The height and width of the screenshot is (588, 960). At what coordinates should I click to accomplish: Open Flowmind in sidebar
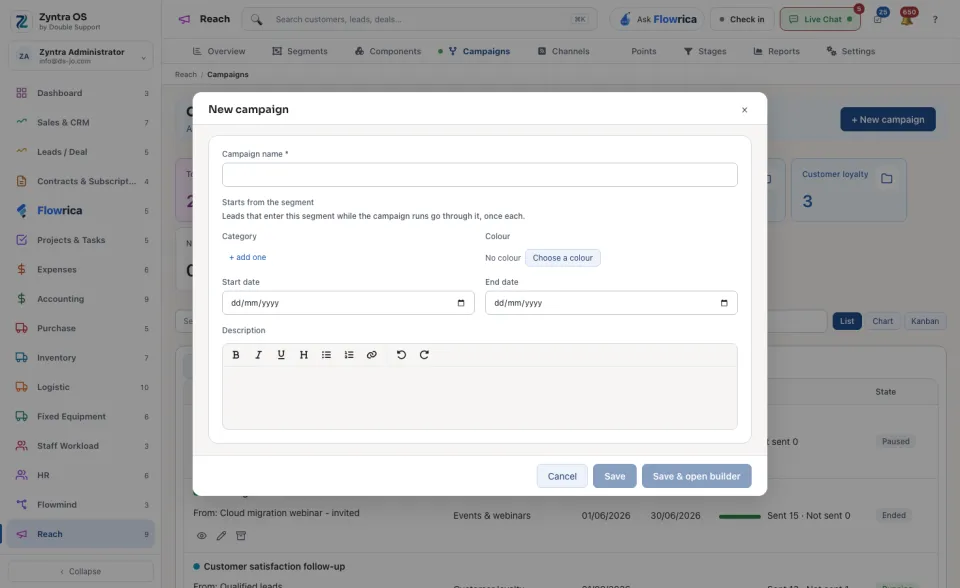point(81,505)
